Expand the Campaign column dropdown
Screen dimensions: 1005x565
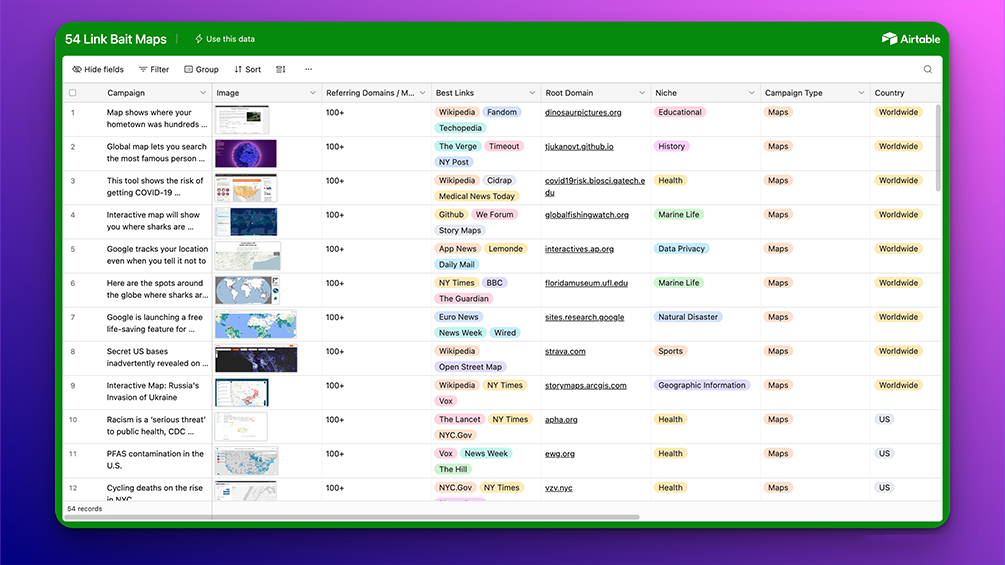(x=203, y=93)
